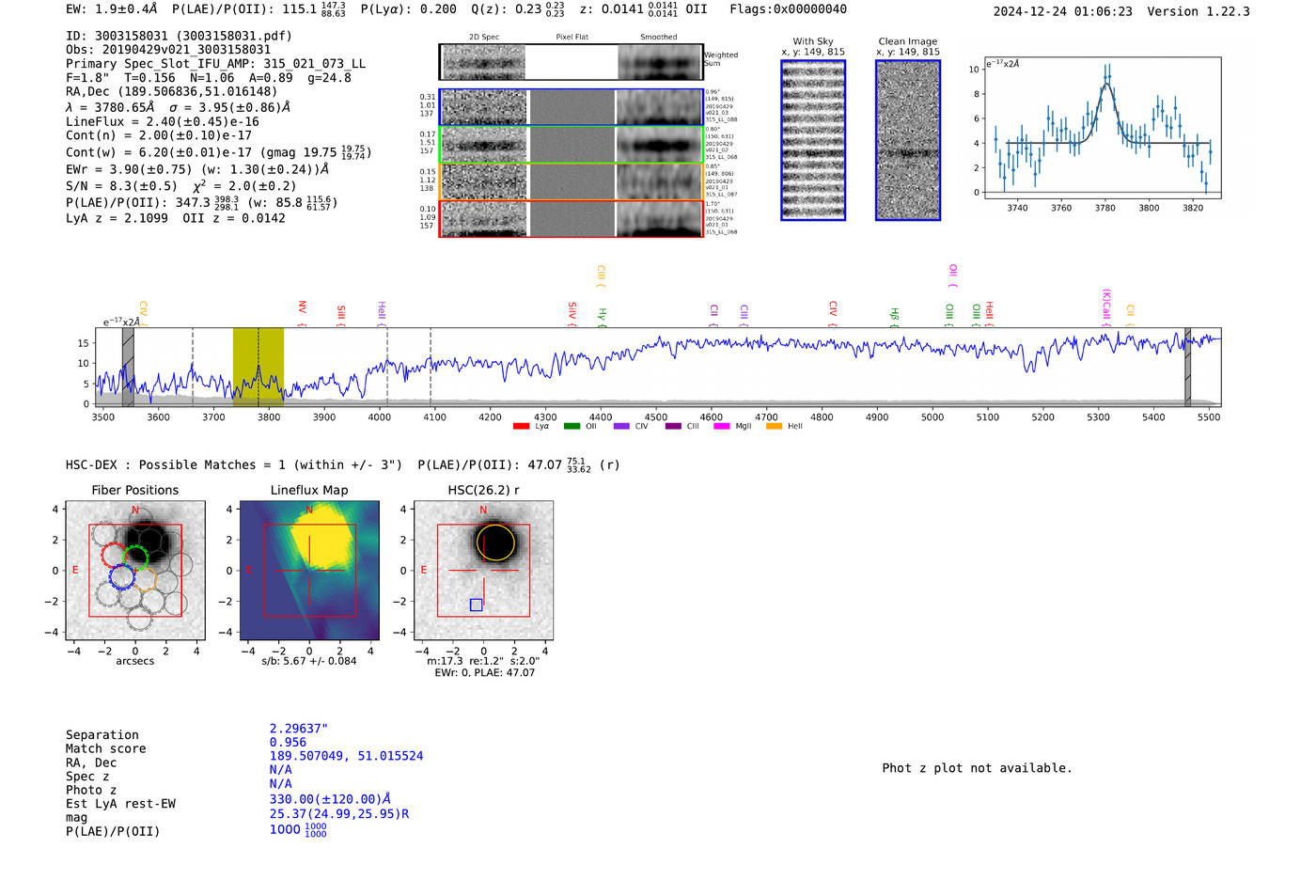Click the Fiber Positions image
The width and height of the screenshot is (1316, 896).
point(135,571)
